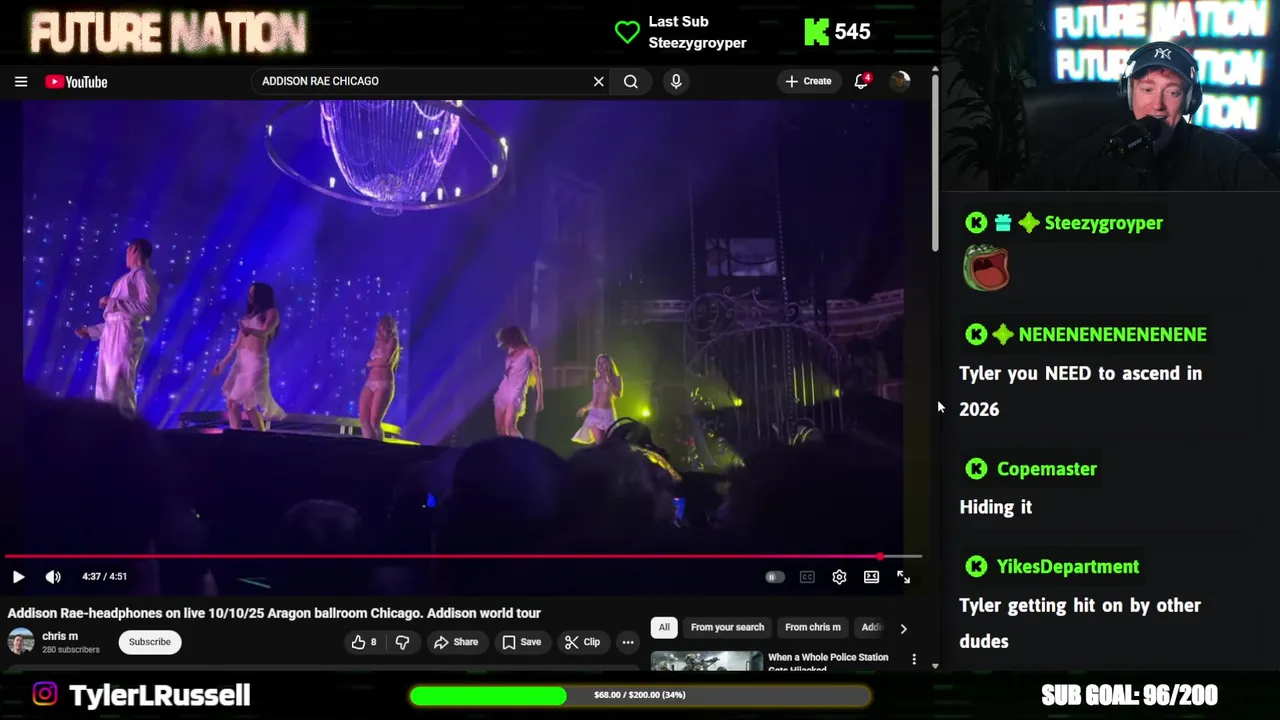Screen dimensions: 1280x720
Task: Click the streamer webcam feed
Action: pyautogui.click(x=1110, y=95)
